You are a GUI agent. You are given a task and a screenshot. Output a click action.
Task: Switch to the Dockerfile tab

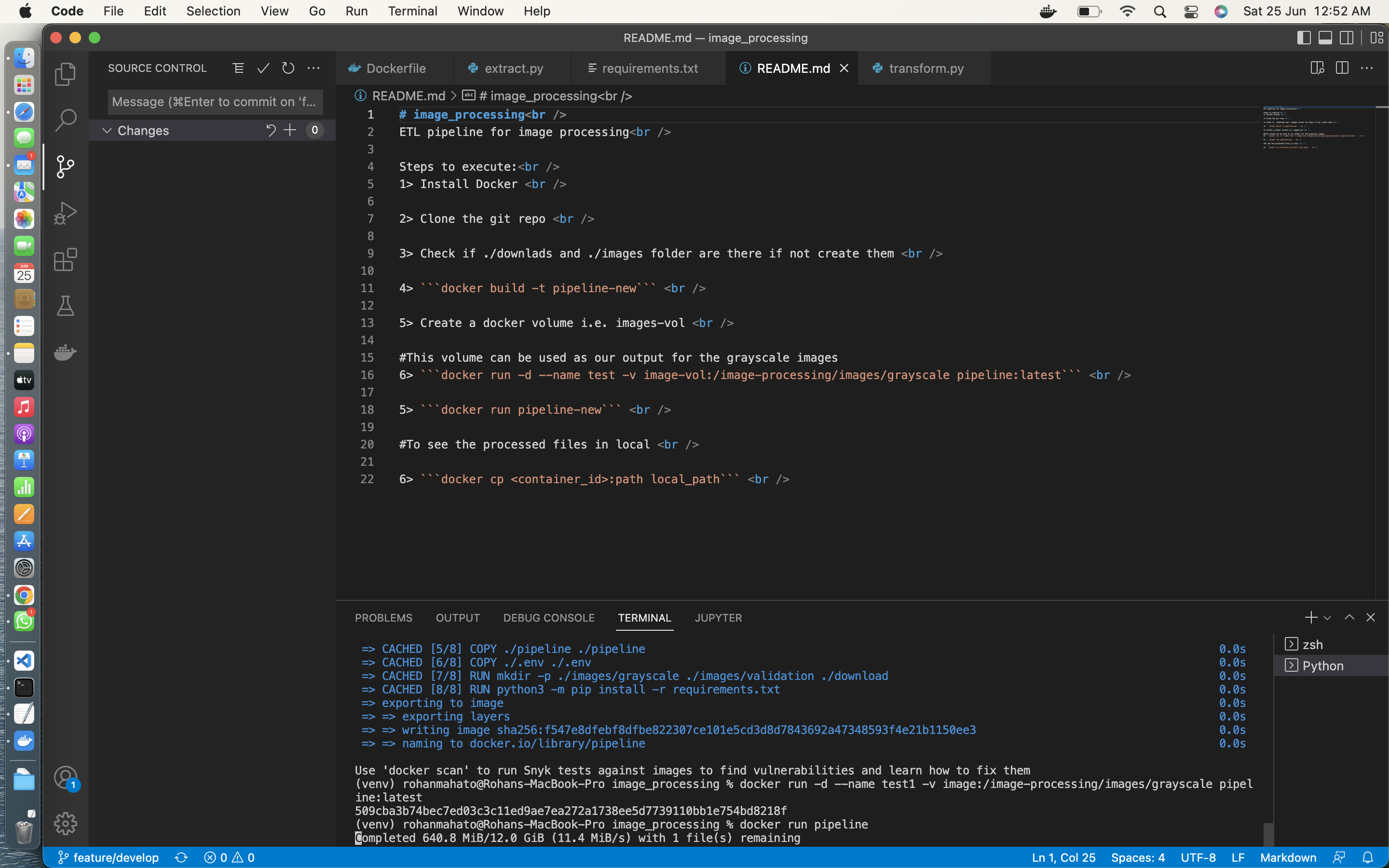point(395,68)
